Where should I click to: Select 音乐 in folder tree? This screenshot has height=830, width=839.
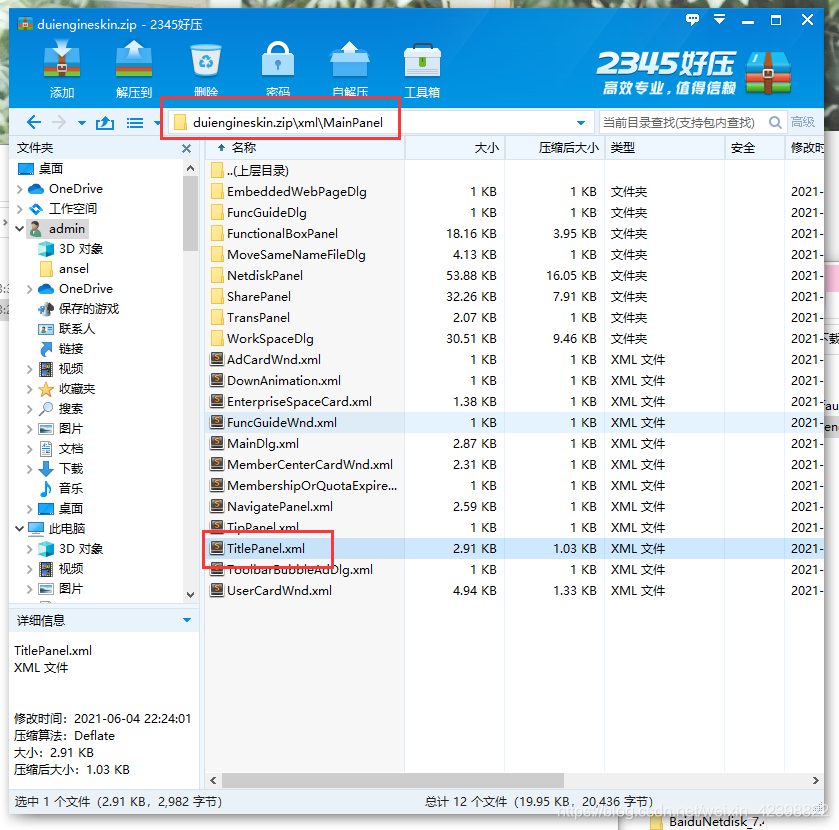pyautogui.click(x=71, y=489)
